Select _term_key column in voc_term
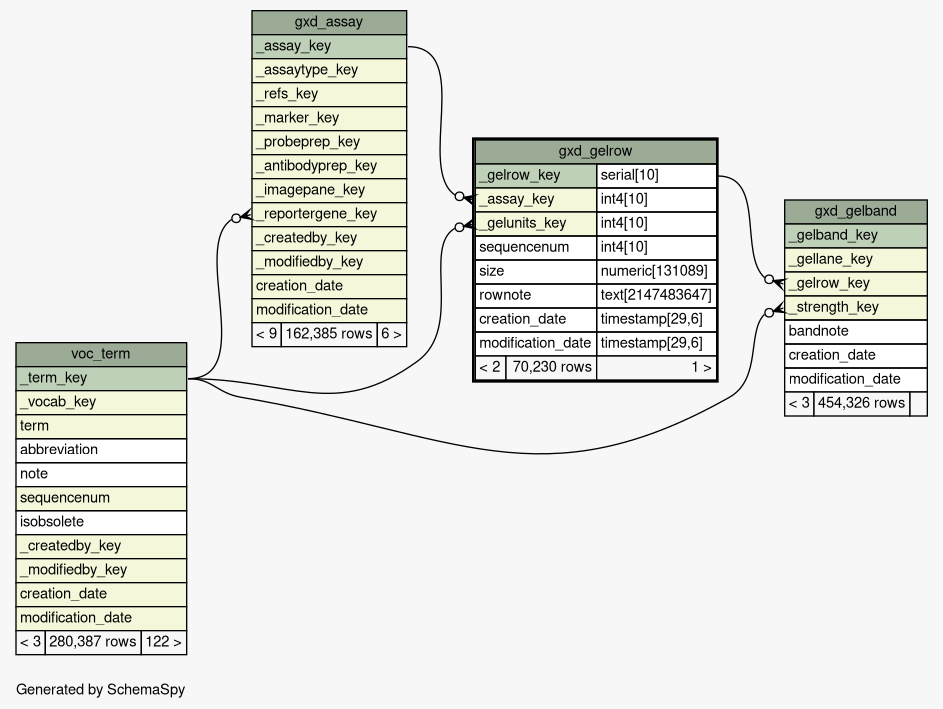The image size is (943, 709). click(101, 378)
